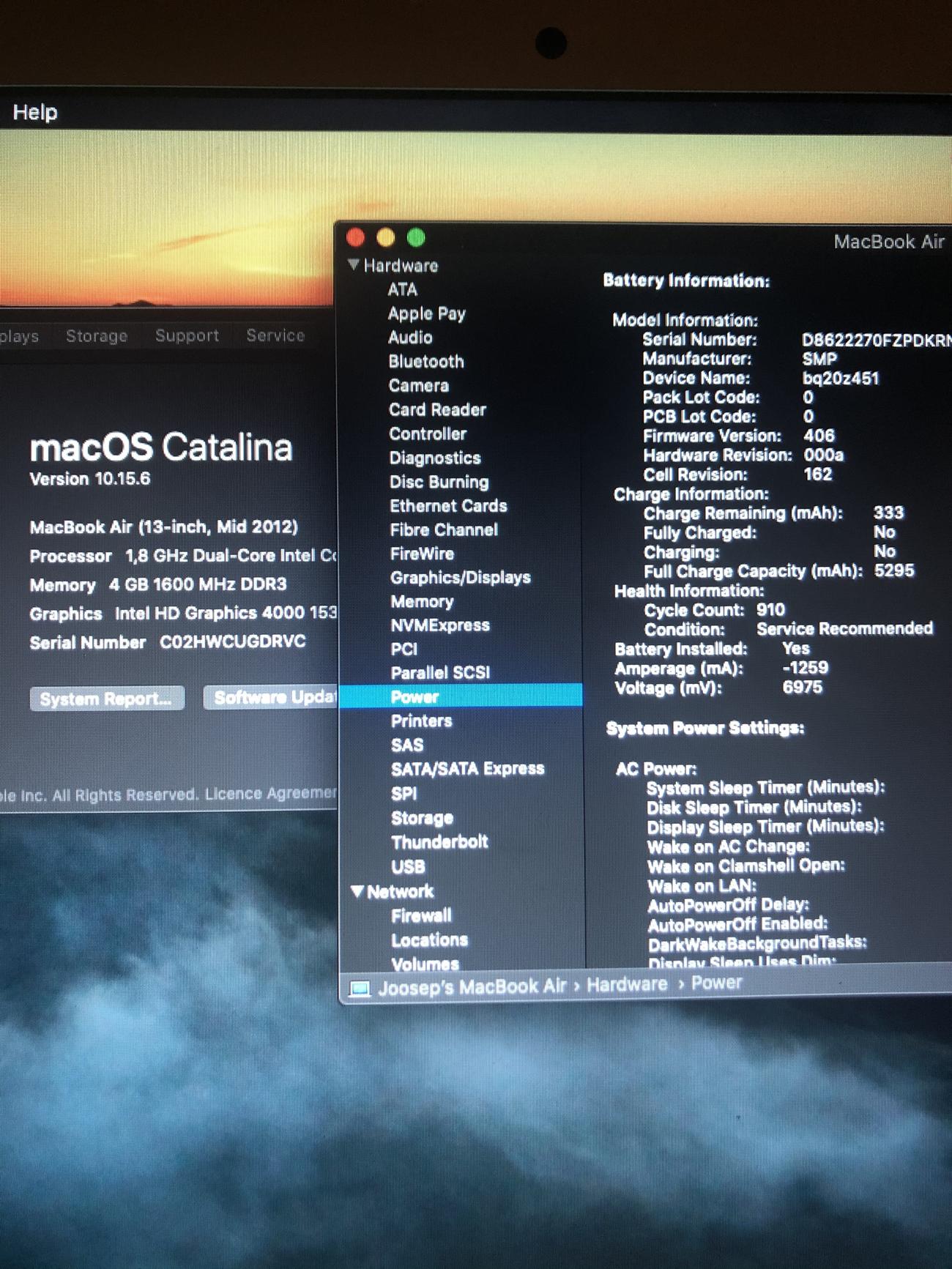Click the computer icon in the path bar
The image size is (952, 1269).
360,989
